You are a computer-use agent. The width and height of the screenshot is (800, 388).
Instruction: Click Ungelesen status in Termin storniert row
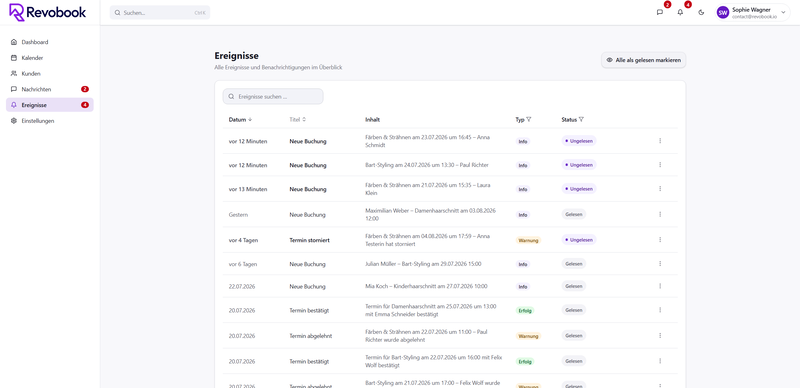579,239
